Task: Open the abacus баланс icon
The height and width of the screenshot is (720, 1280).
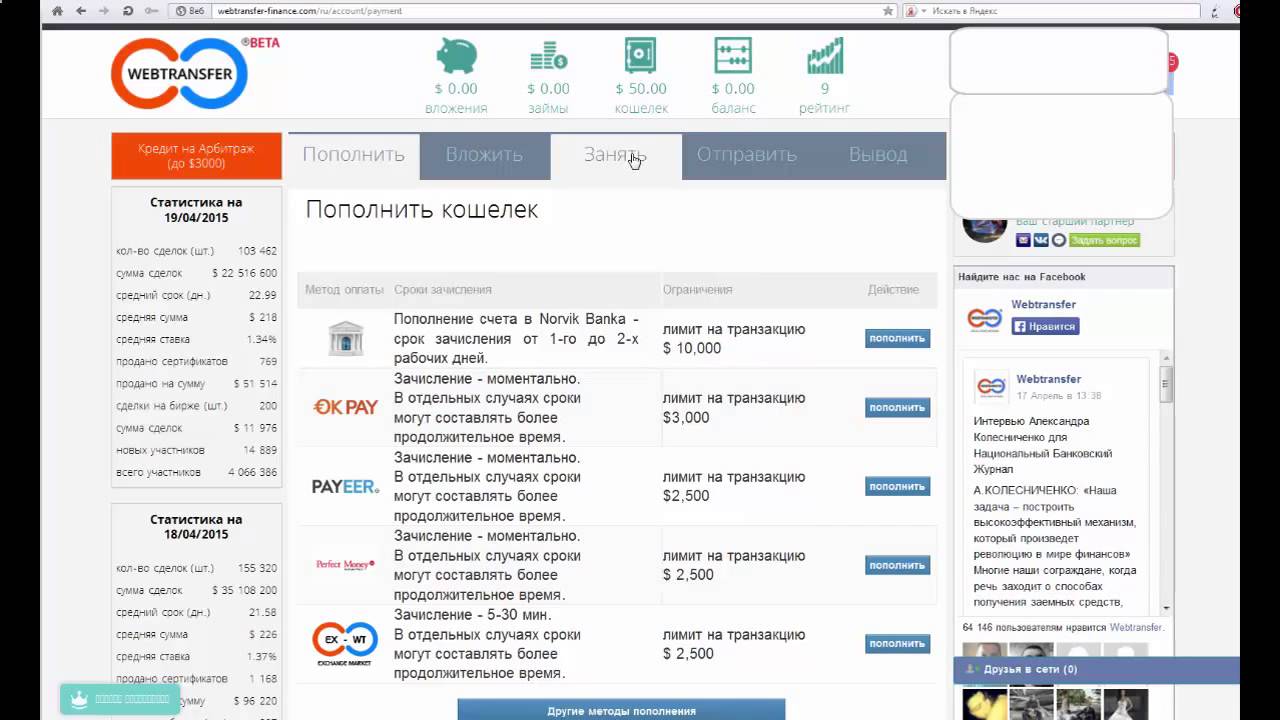Action: click(733, 55)
